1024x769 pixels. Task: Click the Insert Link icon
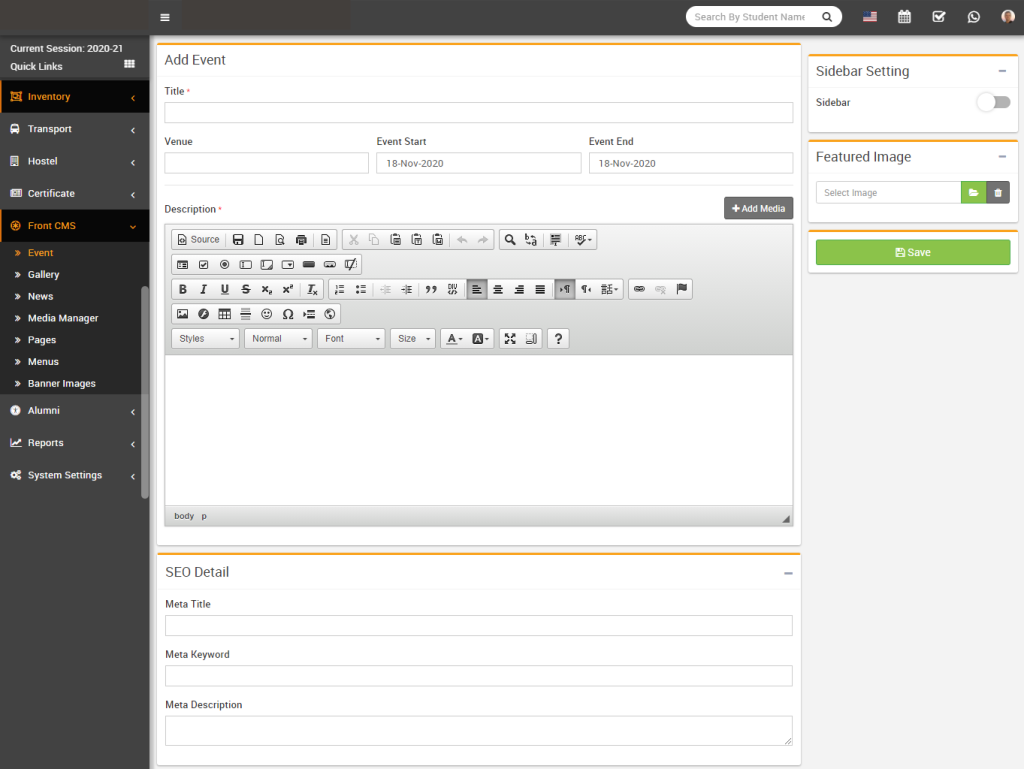click(x=639, y=290)
